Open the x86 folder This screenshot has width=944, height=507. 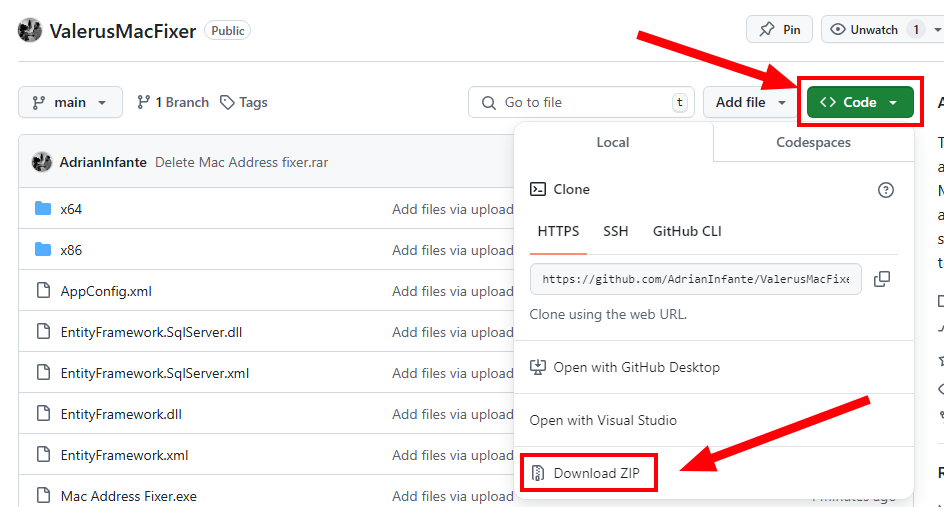point(71,250)
